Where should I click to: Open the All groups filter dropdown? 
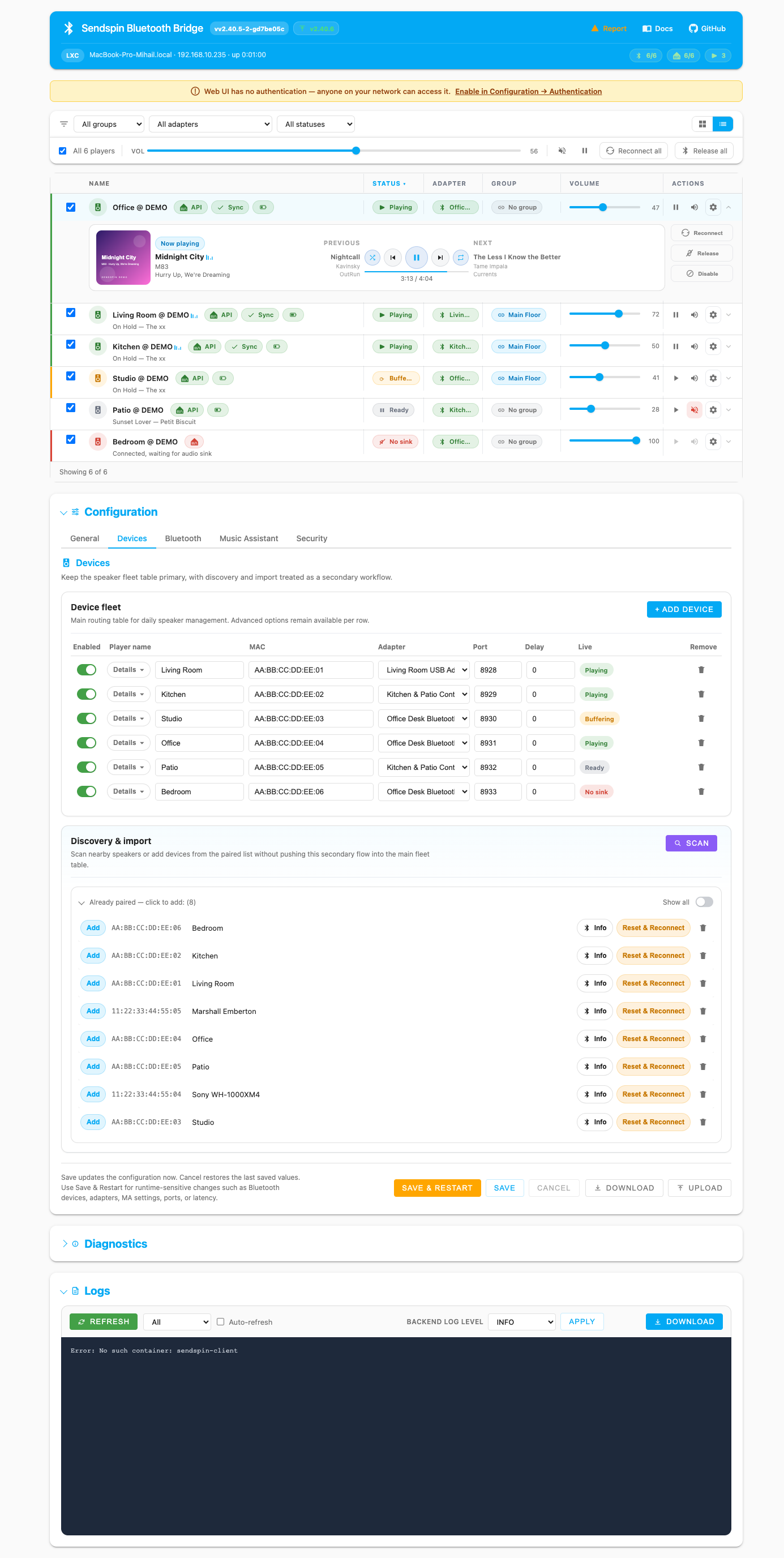click(x=109, y=124)
